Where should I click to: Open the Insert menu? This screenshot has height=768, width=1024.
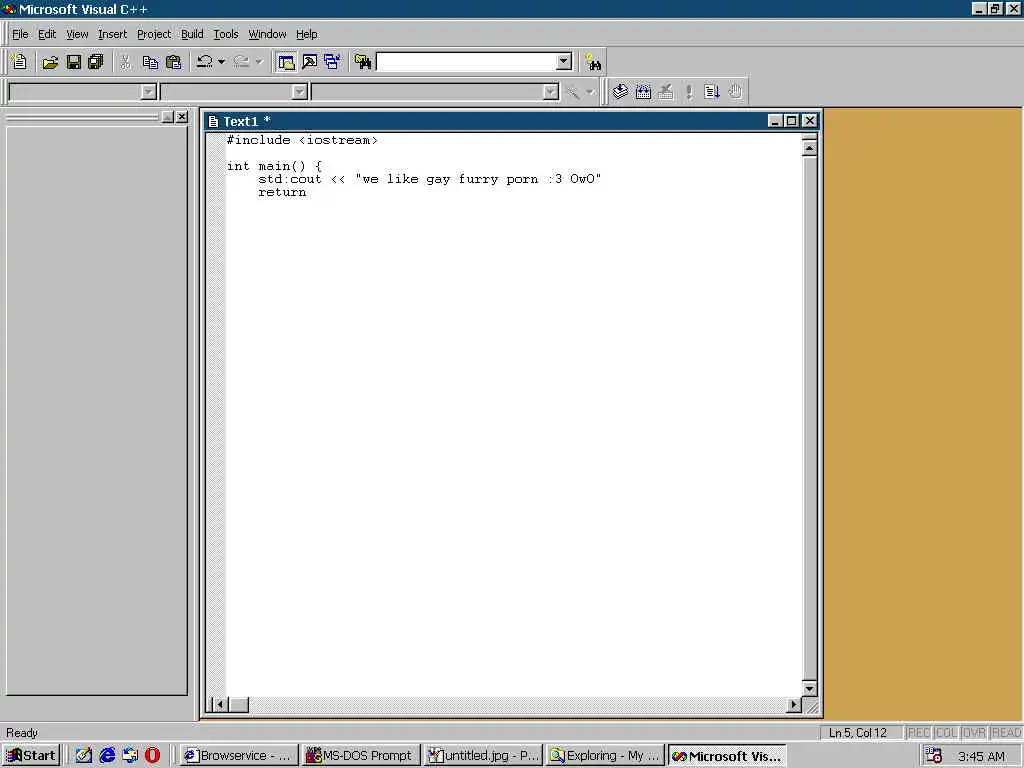click(x=112, y=34)
